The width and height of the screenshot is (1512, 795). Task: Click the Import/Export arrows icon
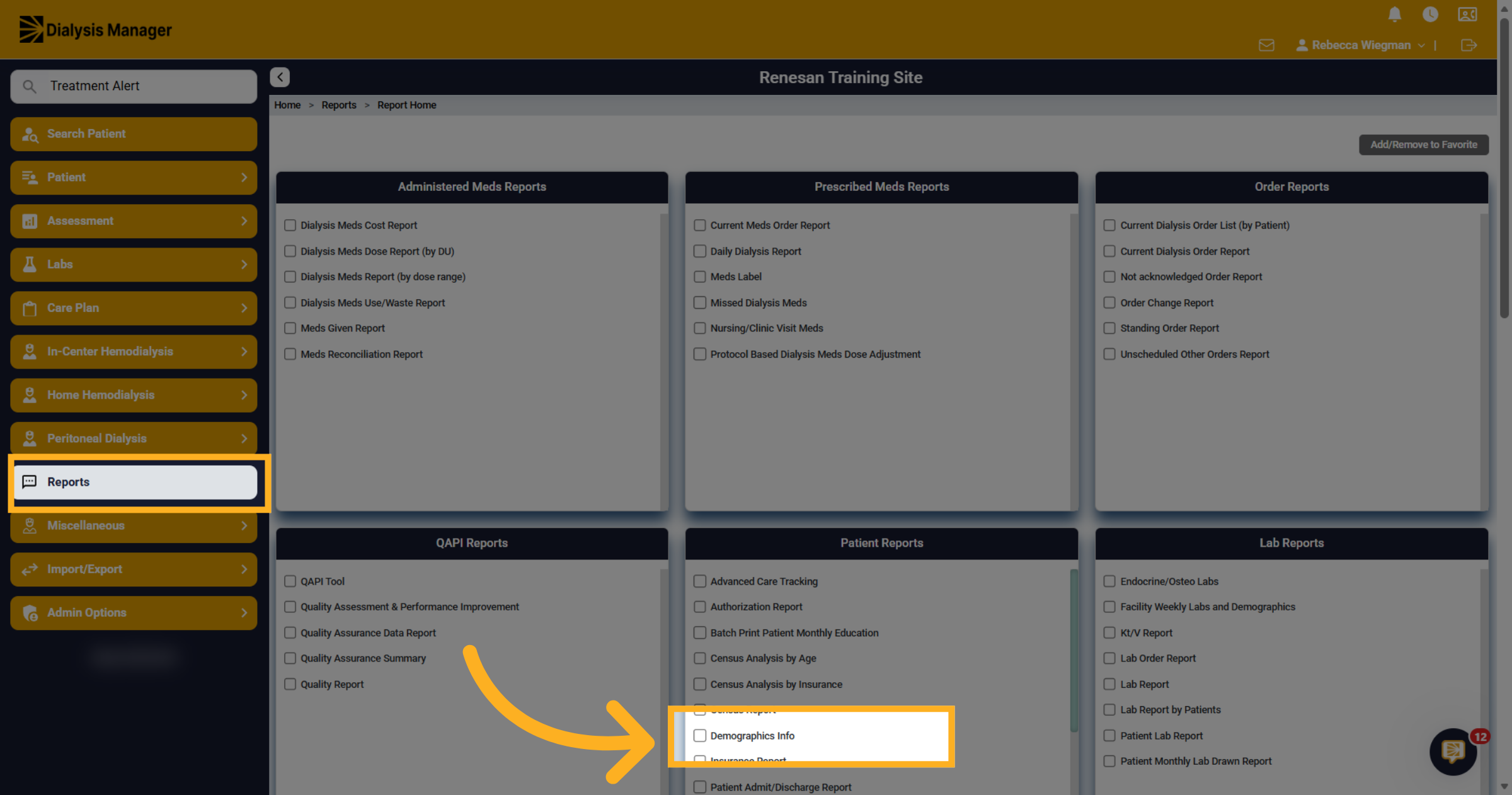(x=30, y=569)
